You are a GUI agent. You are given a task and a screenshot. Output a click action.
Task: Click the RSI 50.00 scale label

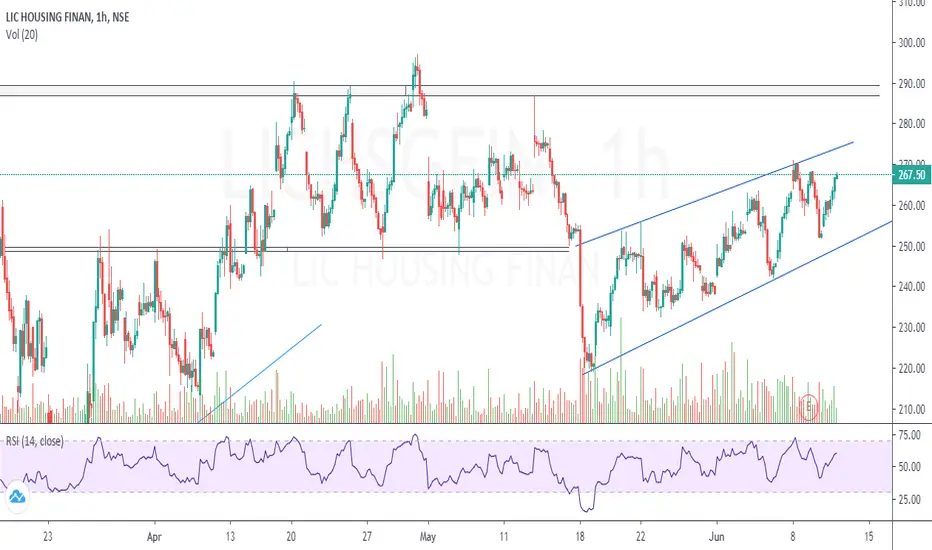[909, 467]
